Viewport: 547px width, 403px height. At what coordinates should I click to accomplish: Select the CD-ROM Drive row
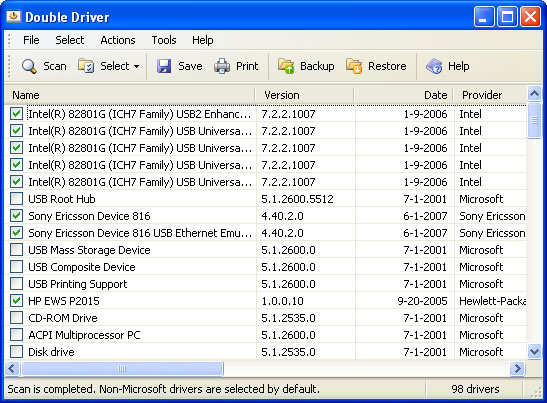[265, 318]
